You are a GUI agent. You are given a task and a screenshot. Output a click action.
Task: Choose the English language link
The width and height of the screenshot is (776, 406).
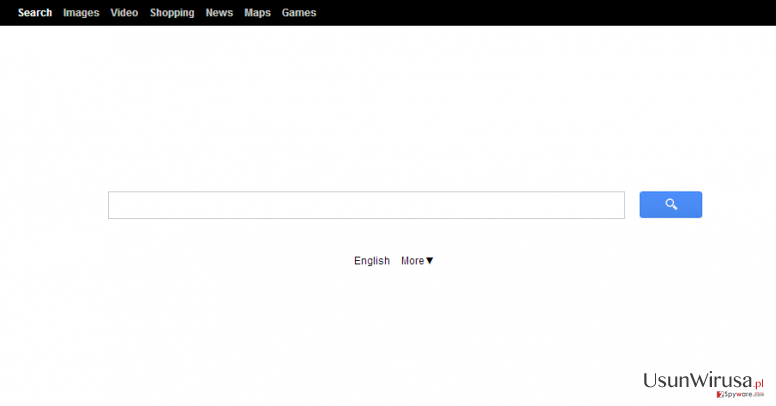tap(372, 261)
